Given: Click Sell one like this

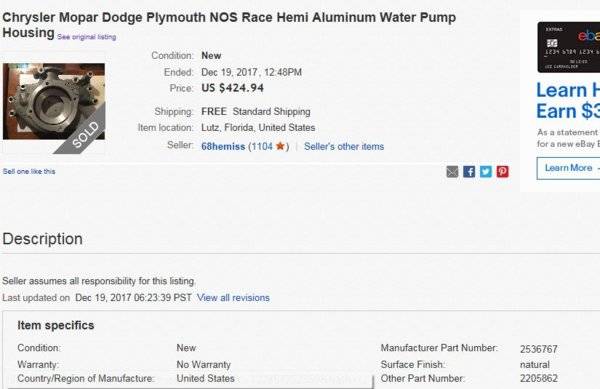Looking at the screenshot, I should 29,171.
